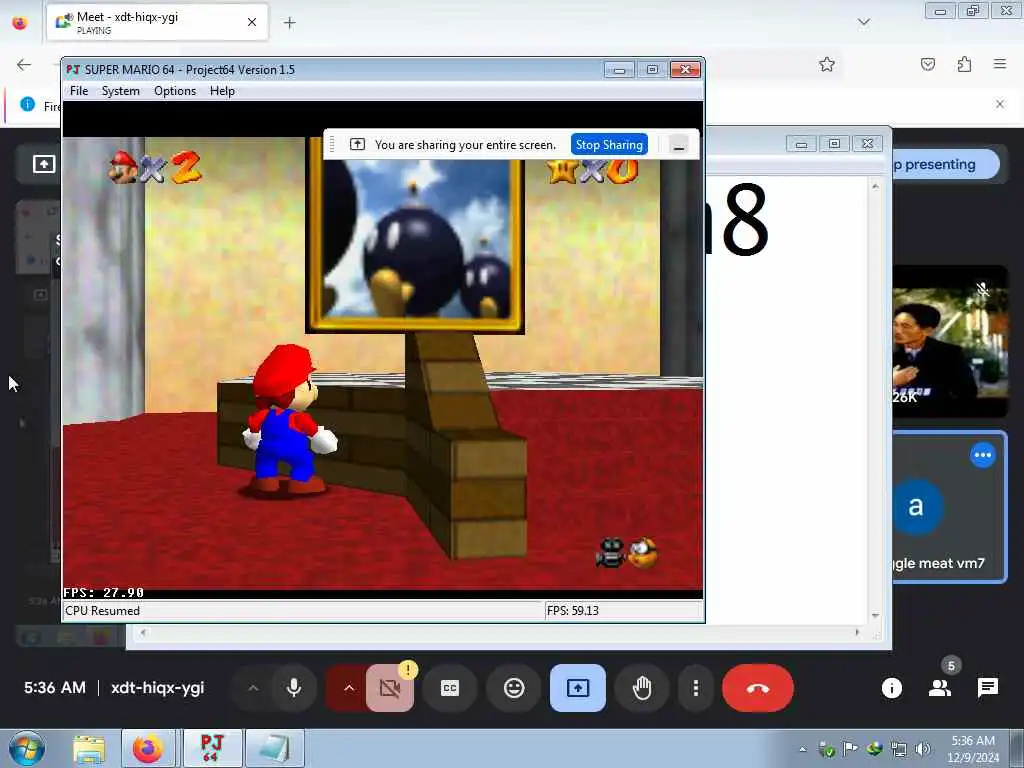Viewport: 1024px width, 768px height.
Task: Click the meeting code xdt-hiqx-ygi text
Action: click(157, 688)
